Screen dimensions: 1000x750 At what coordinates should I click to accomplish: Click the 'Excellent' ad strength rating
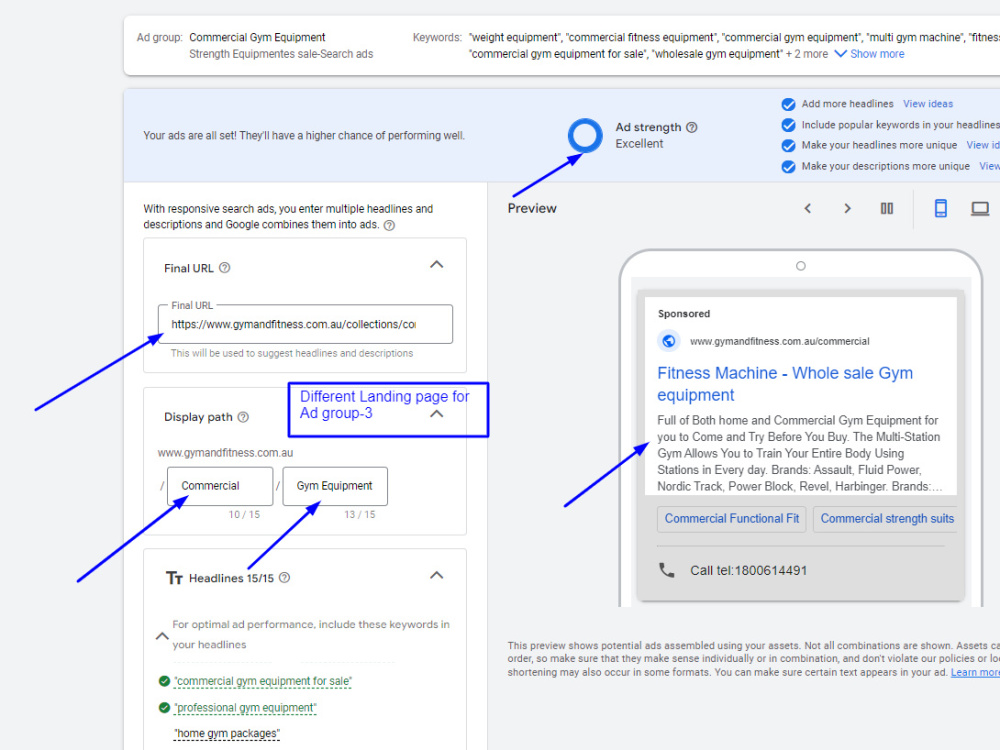(x=639, y=143)
